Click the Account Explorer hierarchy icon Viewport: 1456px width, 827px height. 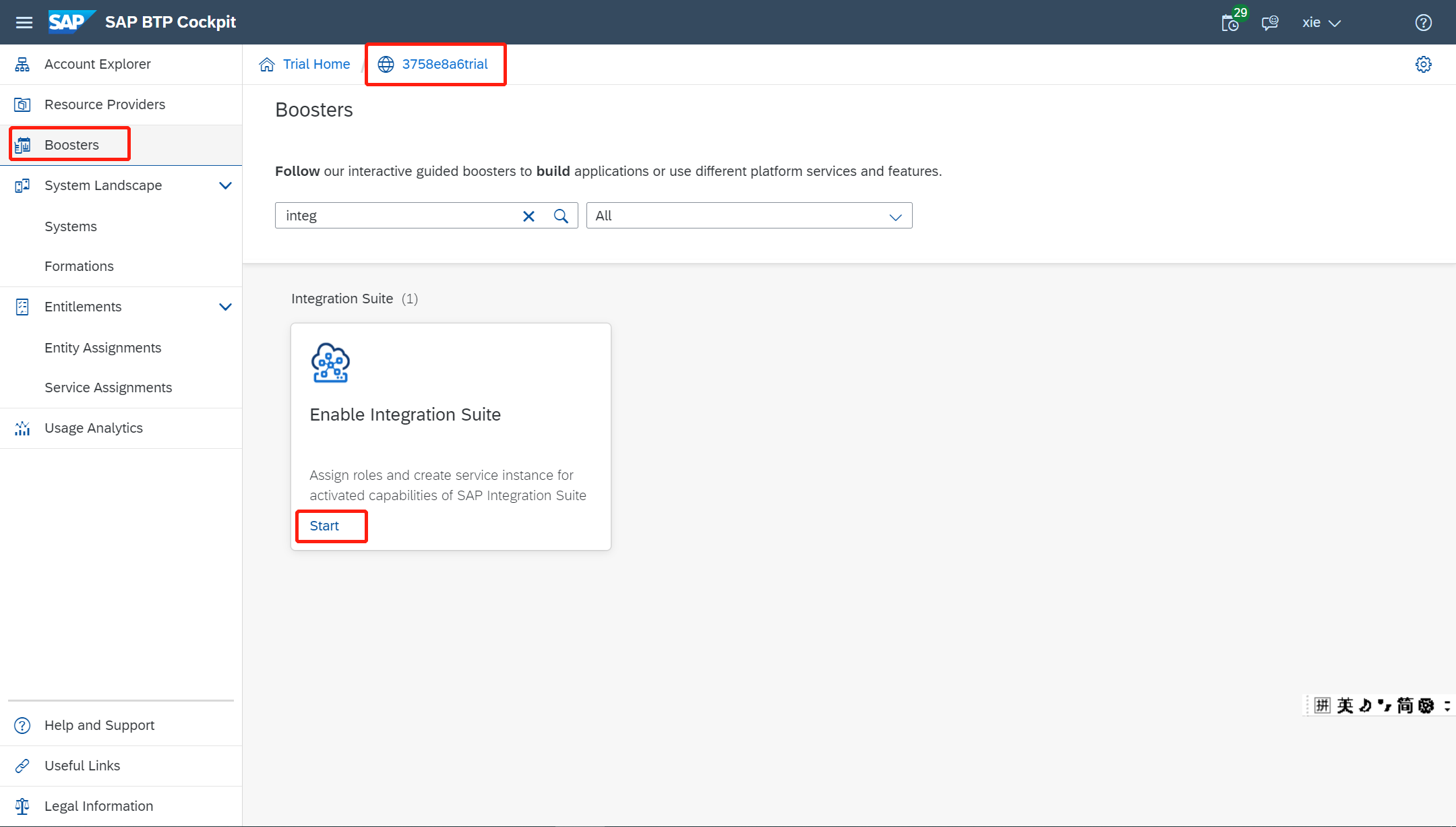pos(22,64)
